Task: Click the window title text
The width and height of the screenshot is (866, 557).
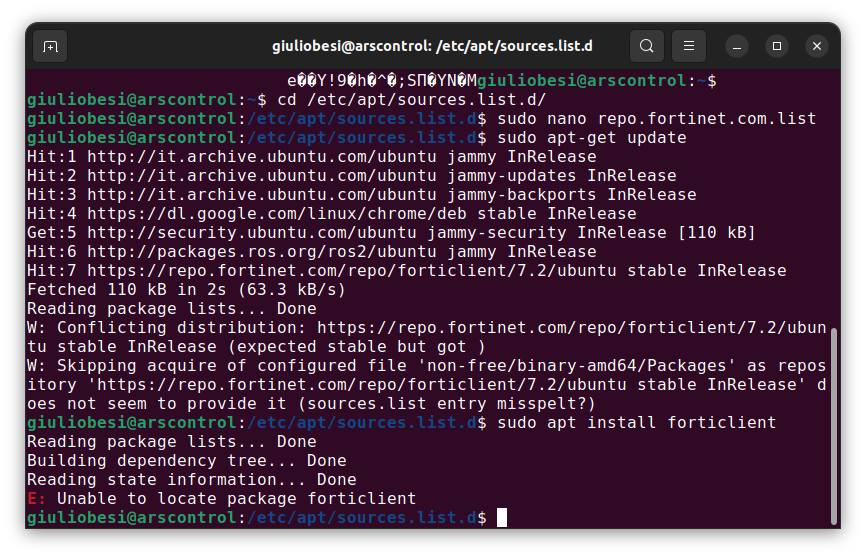Action: click(432, 46)
